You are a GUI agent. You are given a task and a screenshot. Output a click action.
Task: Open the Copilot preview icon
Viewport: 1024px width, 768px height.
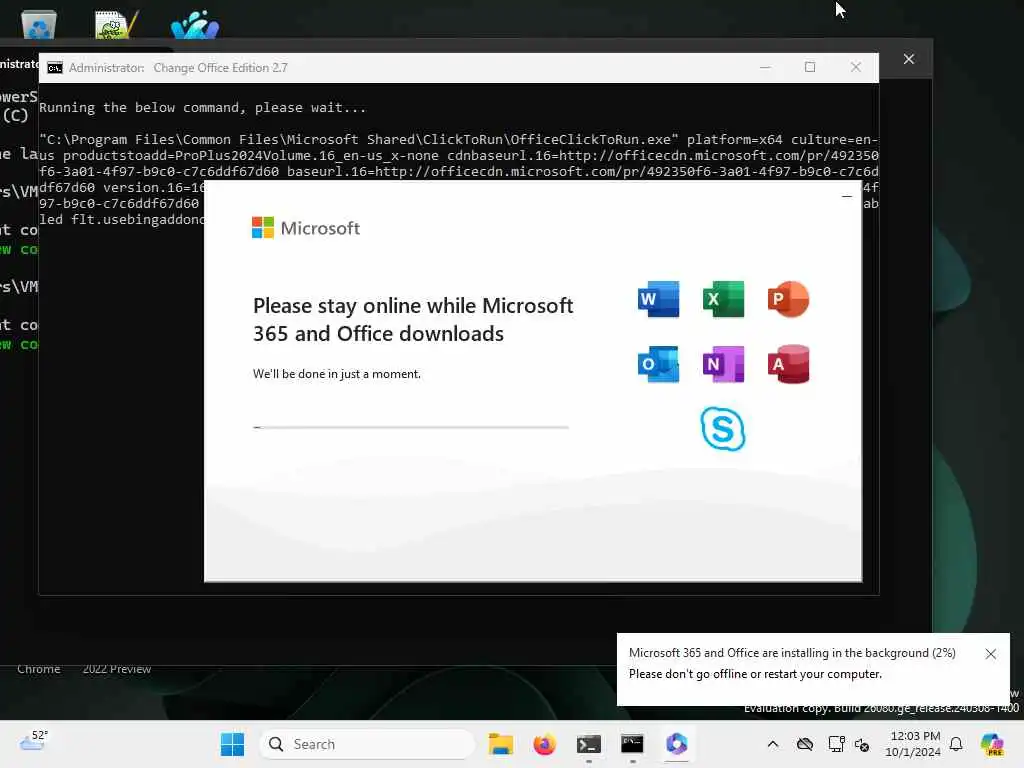click(x=992, y=744)
